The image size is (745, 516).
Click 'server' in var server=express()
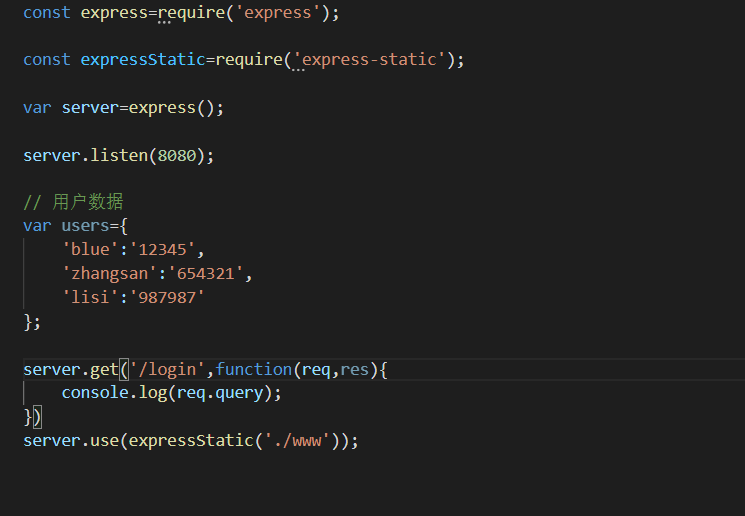coord(90,107)
